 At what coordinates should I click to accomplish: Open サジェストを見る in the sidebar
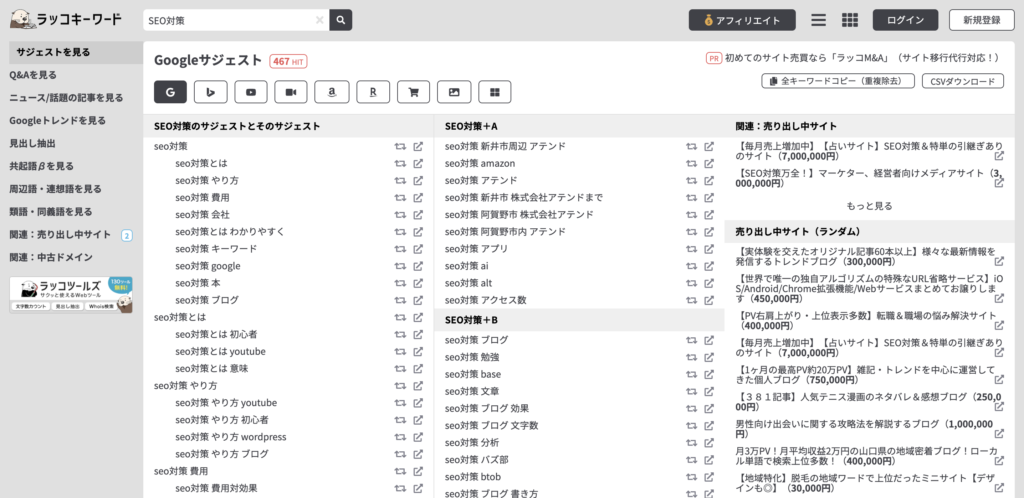coord(54,52)
